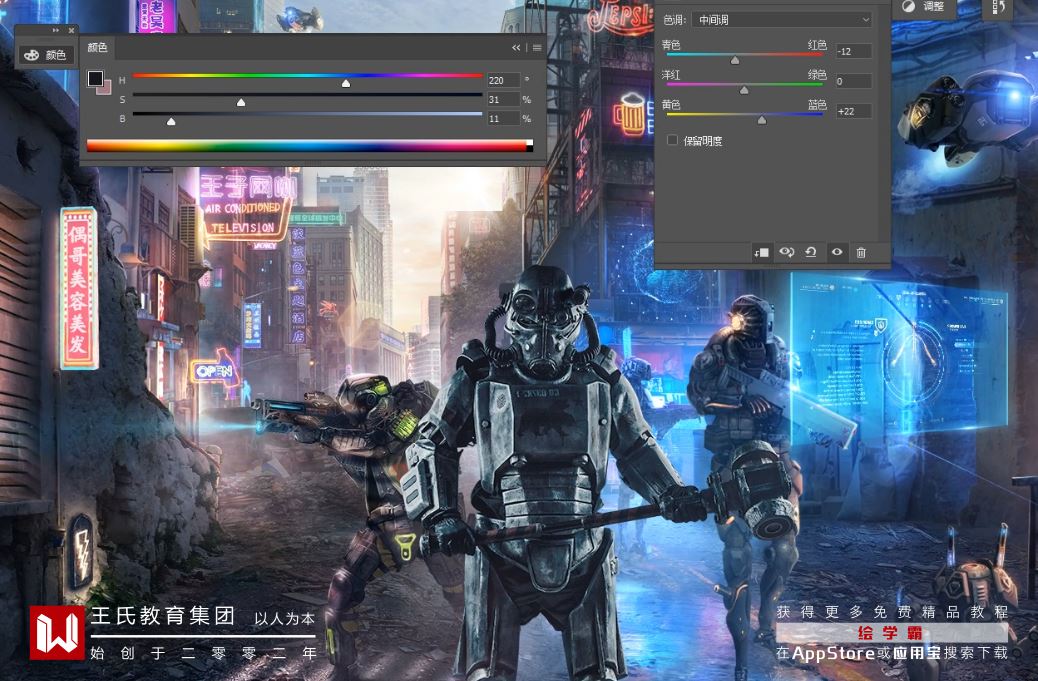Image resolution: width=1038 pixels, height=681 pixels.
Task: Click the clip-to-layer icon in properties panel
Action: point(761,252)
